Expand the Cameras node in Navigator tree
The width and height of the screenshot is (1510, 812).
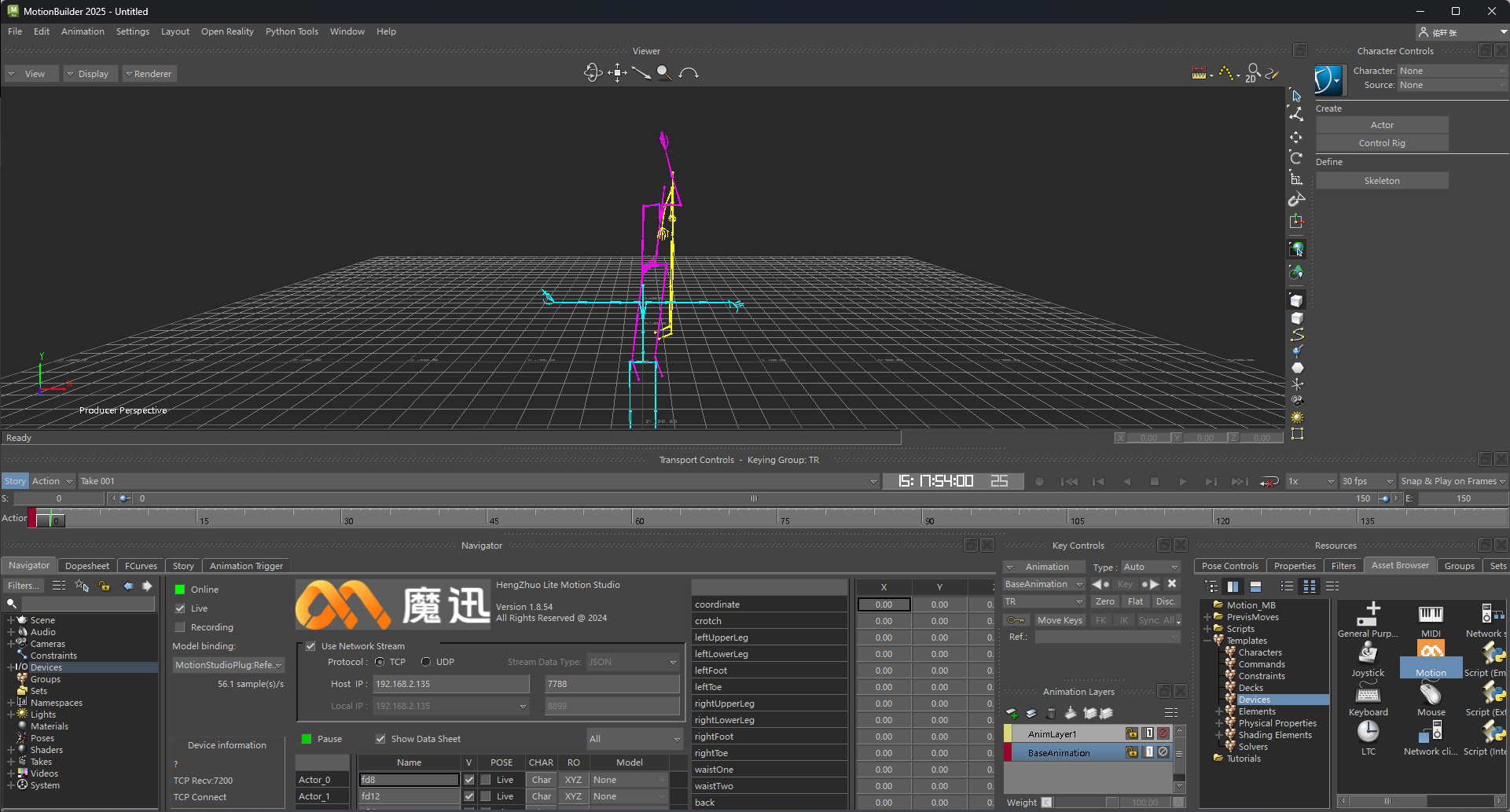tap(11, 644)
